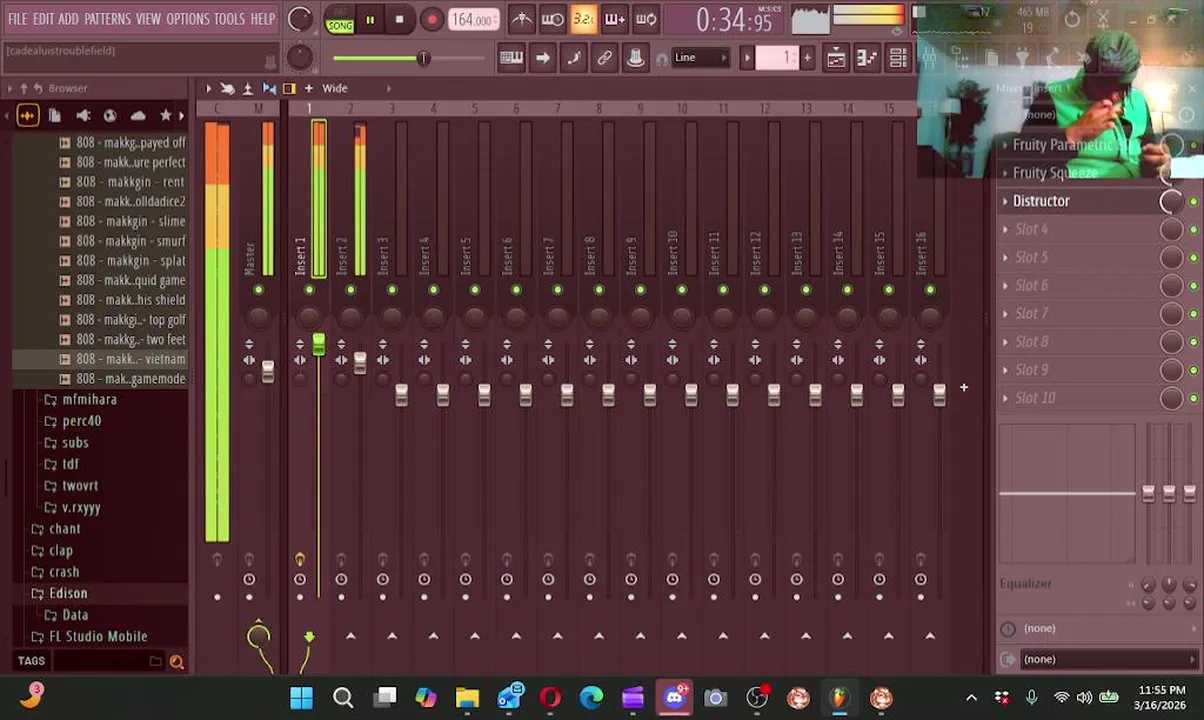Viewport: 1204px width, 720px height.
Task: Enable typing keyboard to piano
Action: click(x=511, y=58)
